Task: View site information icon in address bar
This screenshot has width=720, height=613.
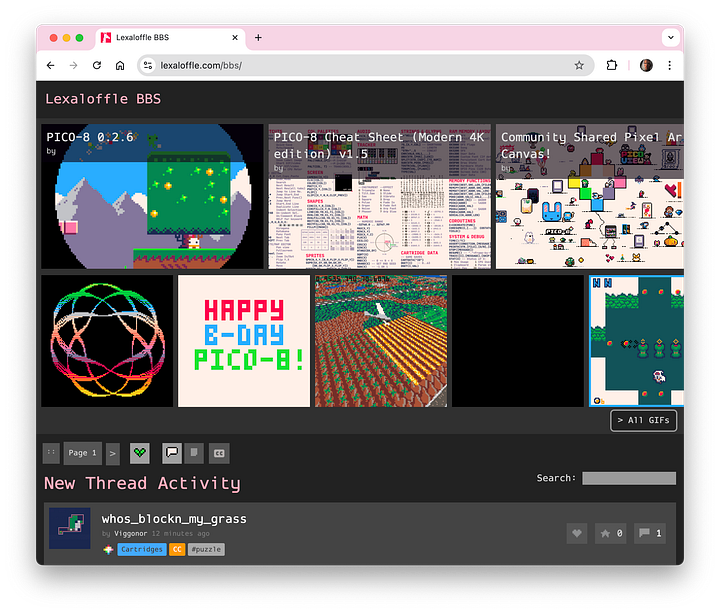Action: click(148, 65)
